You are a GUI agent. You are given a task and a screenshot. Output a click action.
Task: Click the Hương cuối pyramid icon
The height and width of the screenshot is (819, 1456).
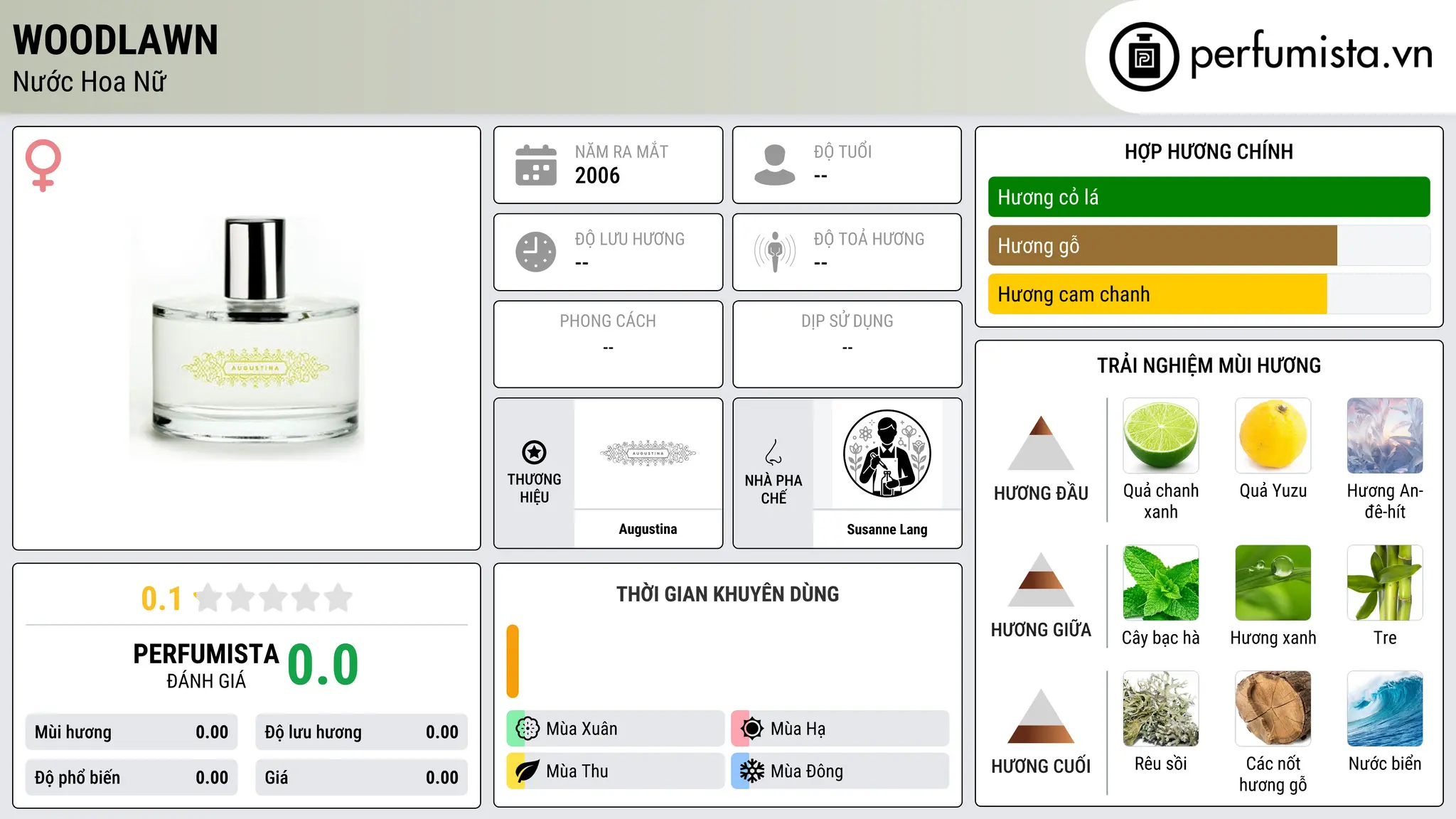tap(1041, 716)
